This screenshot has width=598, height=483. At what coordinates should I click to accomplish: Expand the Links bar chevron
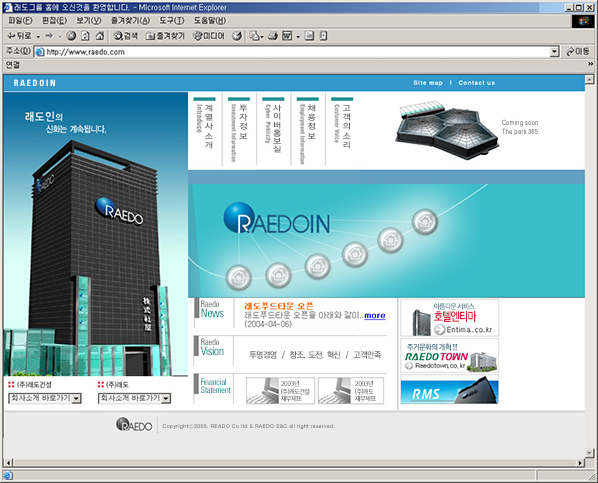590,64
